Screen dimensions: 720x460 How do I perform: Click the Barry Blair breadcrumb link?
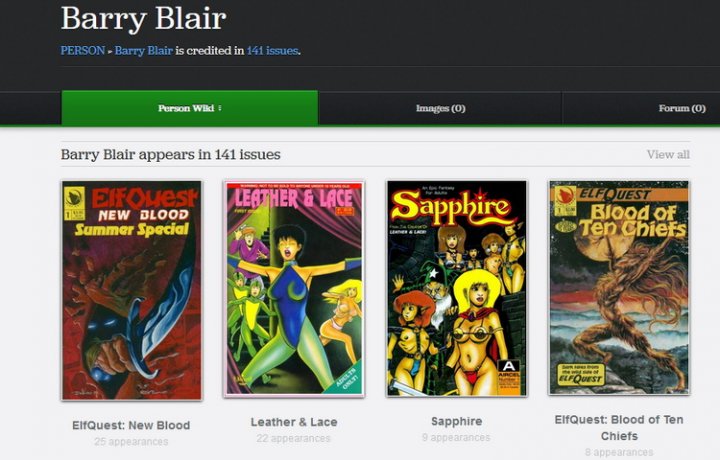144,50
